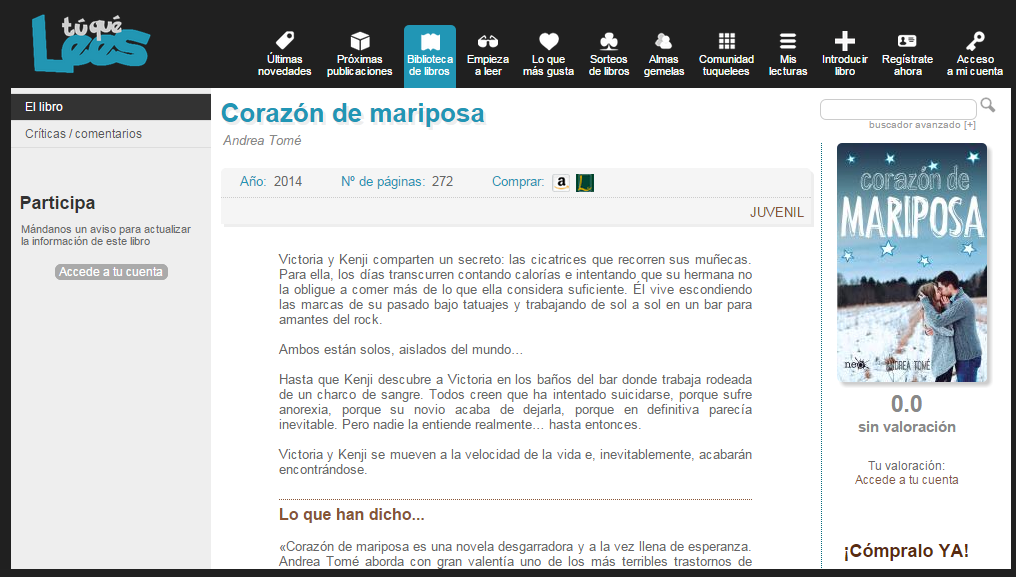Click Introducir libro plus icon
The width and height of the screenshot is (1016, 577).
pyautogui.click(x=844, y=41)
